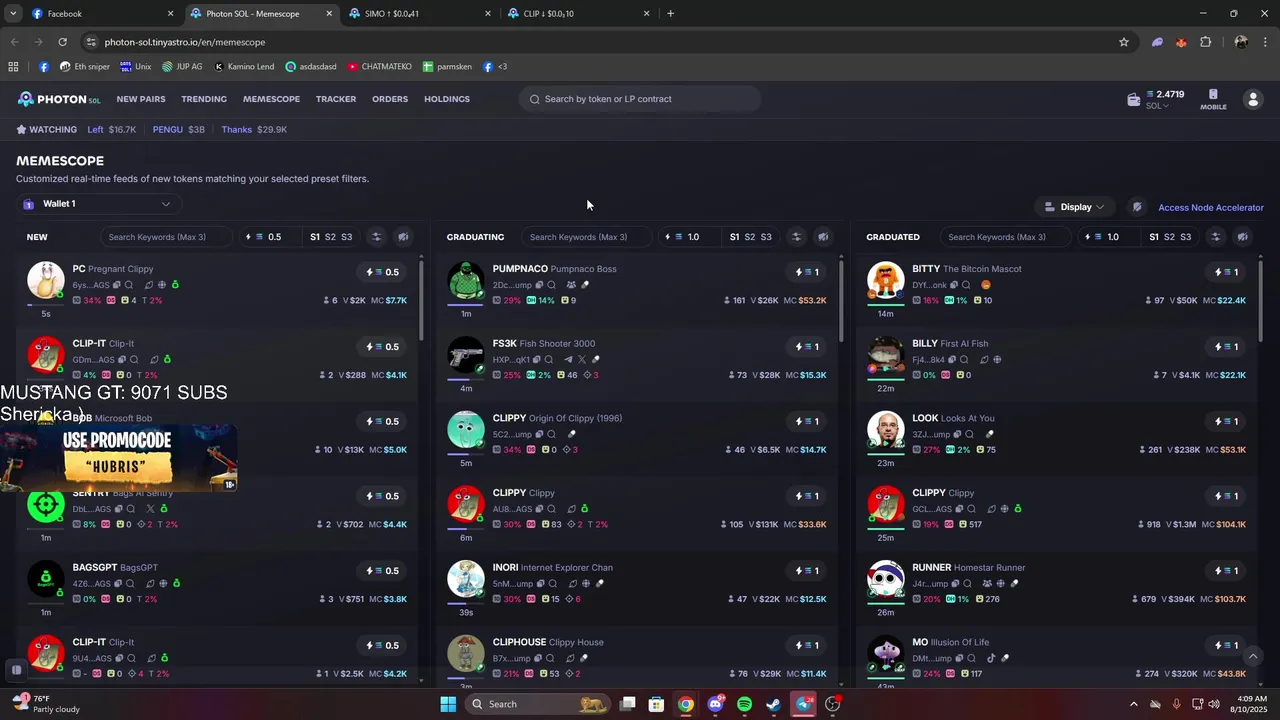Open Steam from the taskbar

click(x=773, y=704)
